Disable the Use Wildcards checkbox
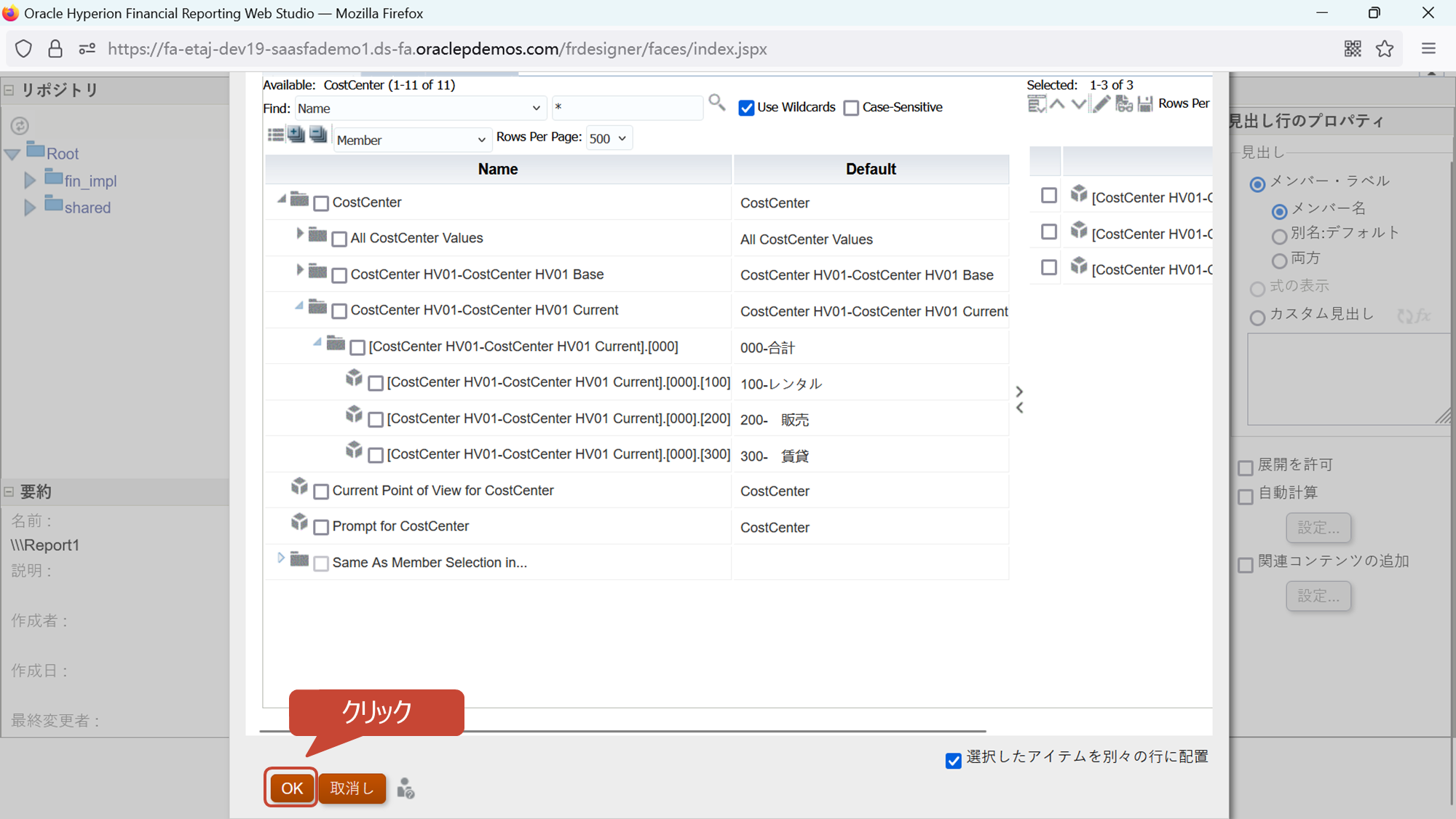 (746, 108)
